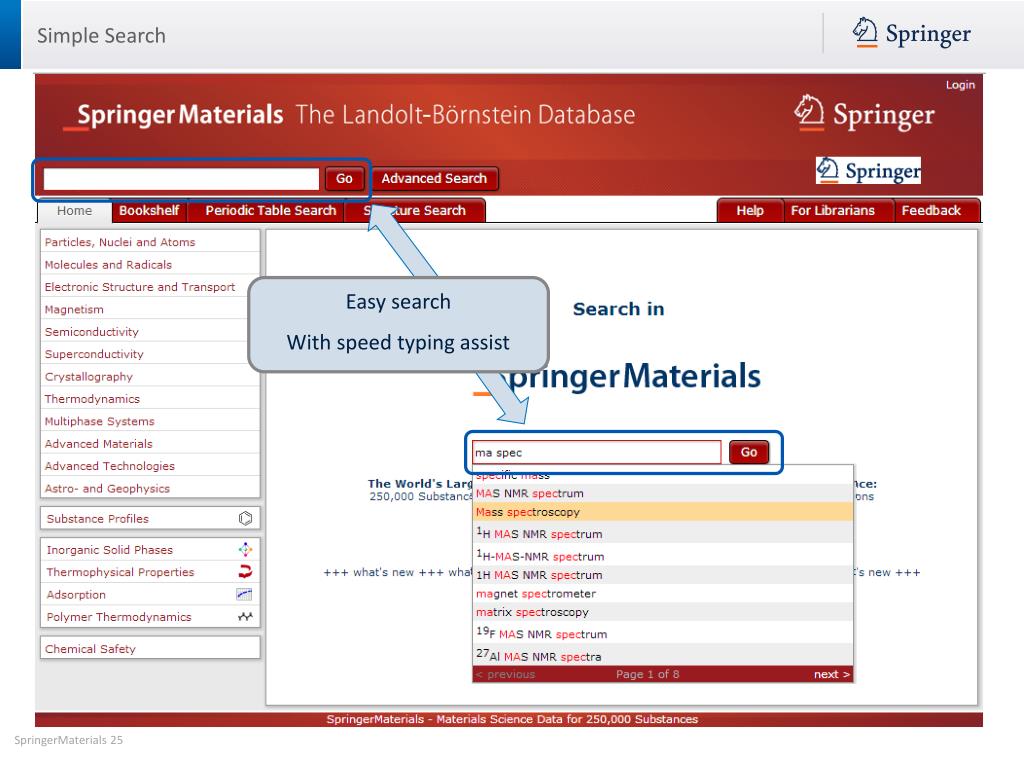
Task: Select '19F MAS NMR spectrum' suggestion
Action: click(x=663, y=633)
